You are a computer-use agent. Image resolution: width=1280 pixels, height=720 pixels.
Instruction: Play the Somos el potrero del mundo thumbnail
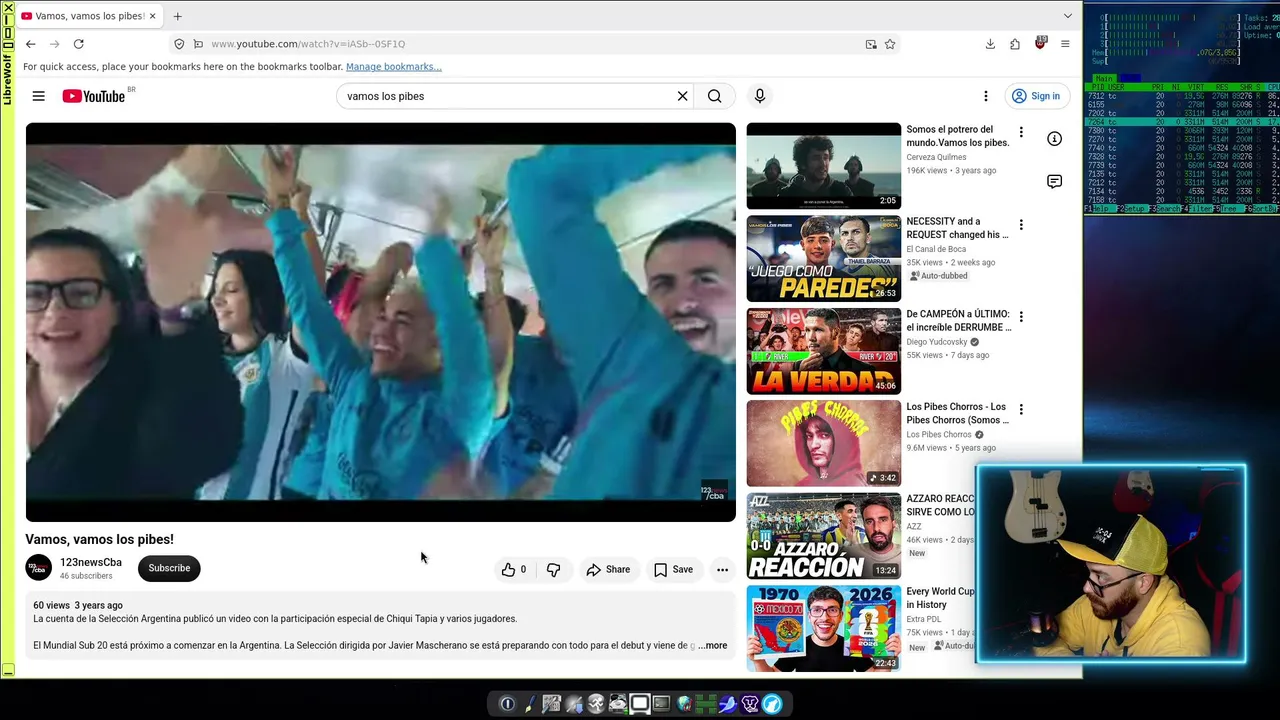pos(824,166)
